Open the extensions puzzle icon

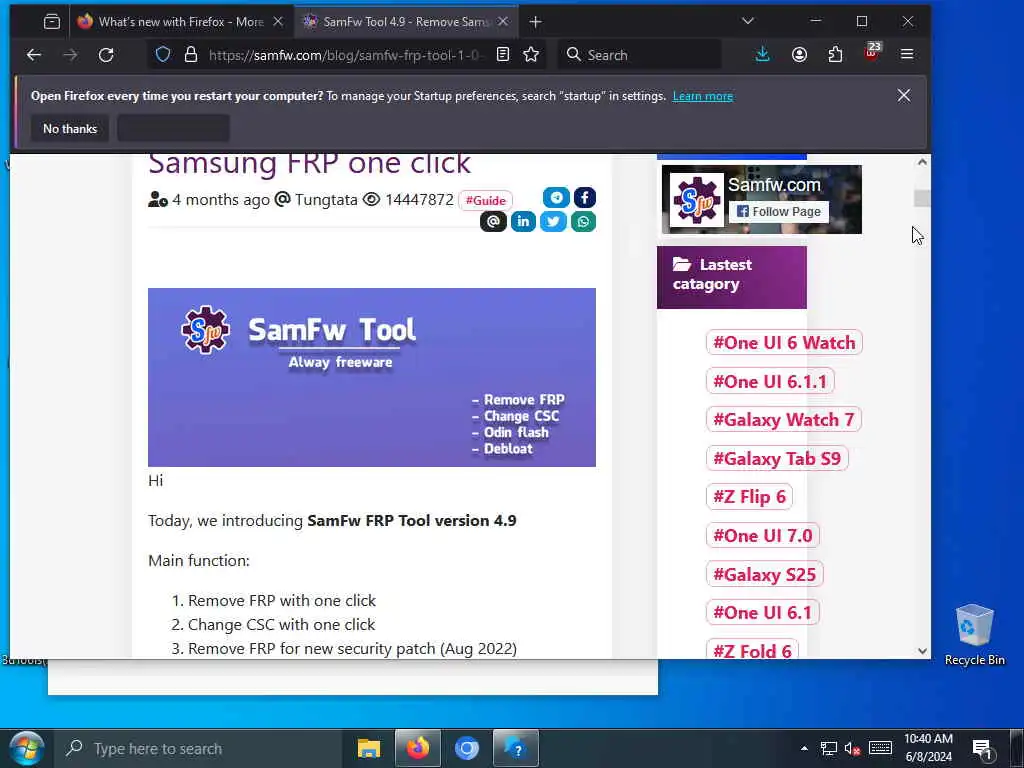[x=835, y=55]
